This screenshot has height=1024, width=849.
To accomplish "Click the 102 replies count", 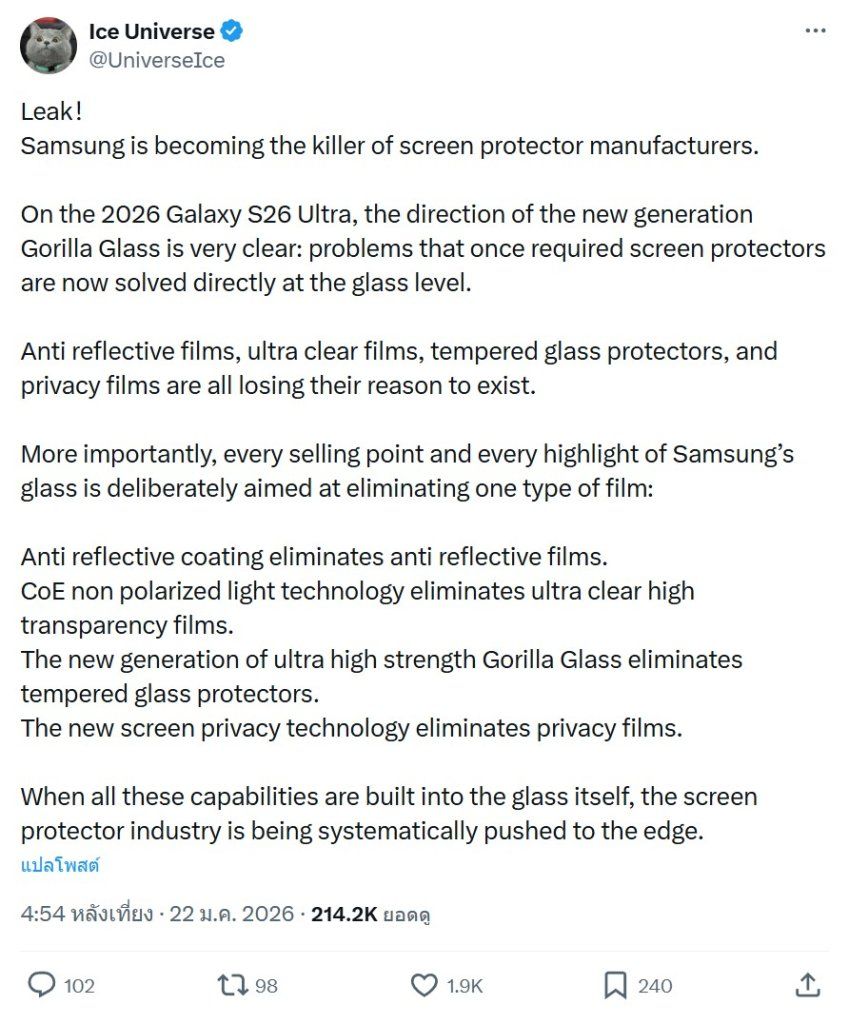I will [x=79, y=986].
